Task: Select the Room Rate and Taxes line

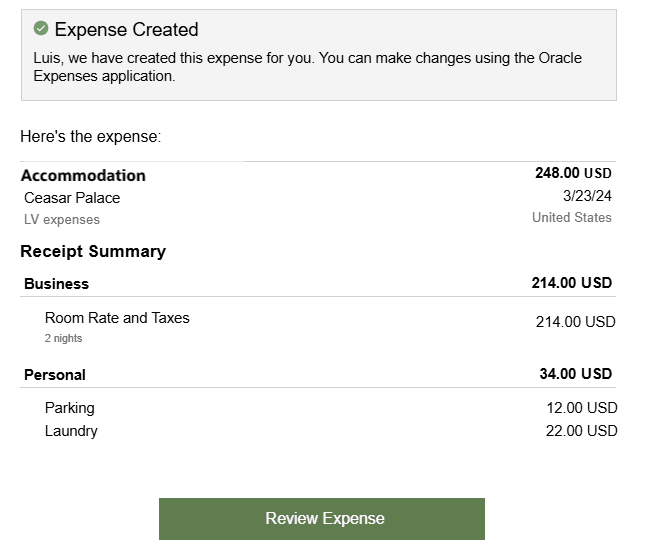Action: tap(117, 318)
